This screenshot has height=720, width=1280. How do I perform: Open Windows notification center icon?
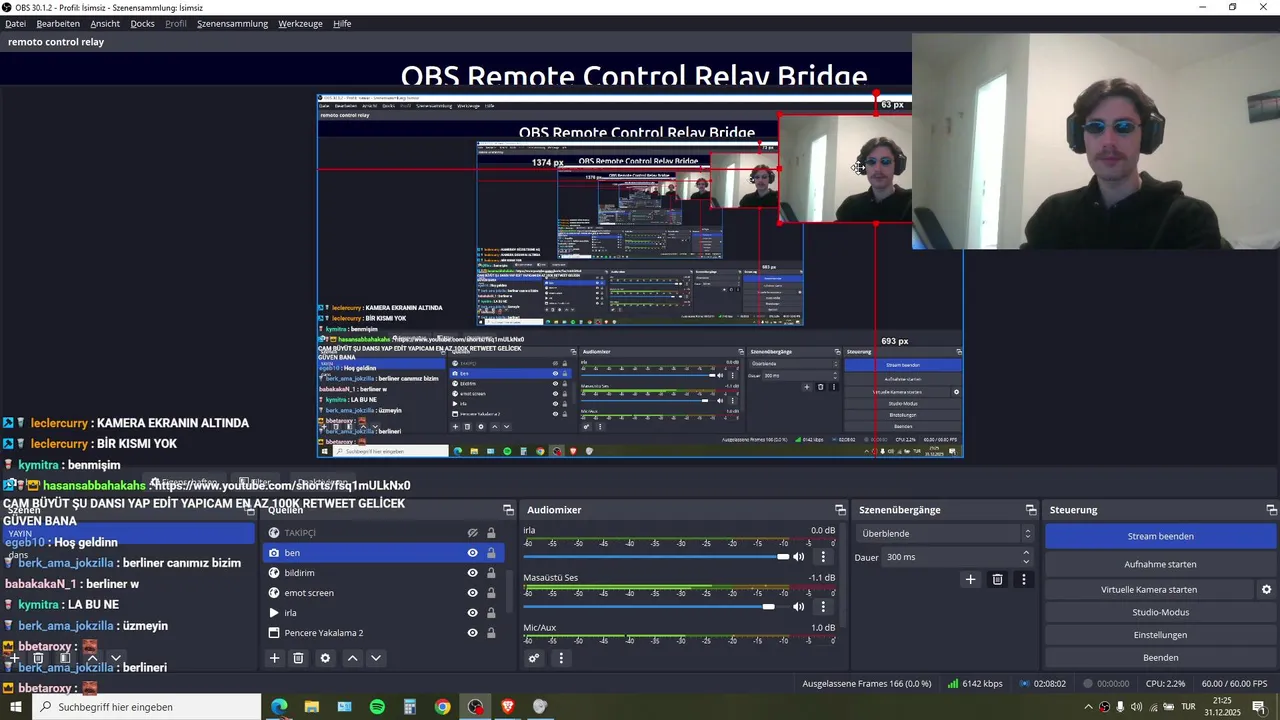pyautogui.click(x=1259, y=707)
